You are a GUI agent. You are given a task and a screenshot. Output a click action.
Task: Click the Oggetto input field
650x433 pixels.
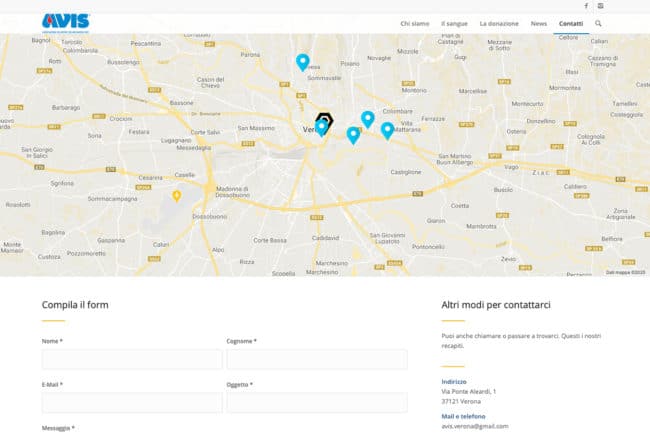(x=316, y=403)
